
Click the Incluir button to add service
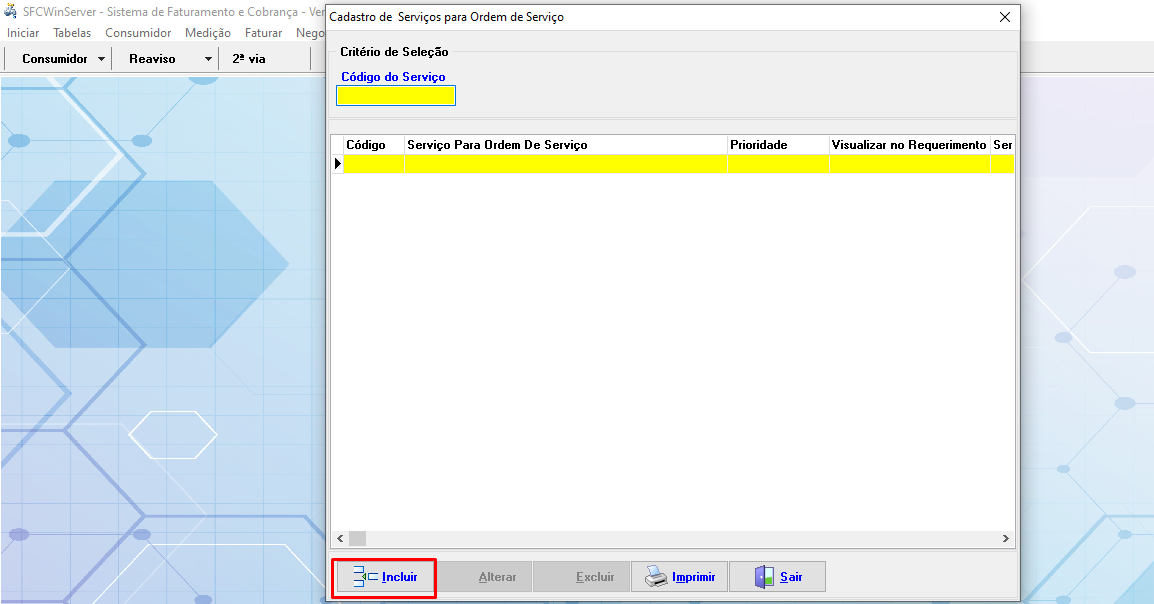(x=384, y=577)
